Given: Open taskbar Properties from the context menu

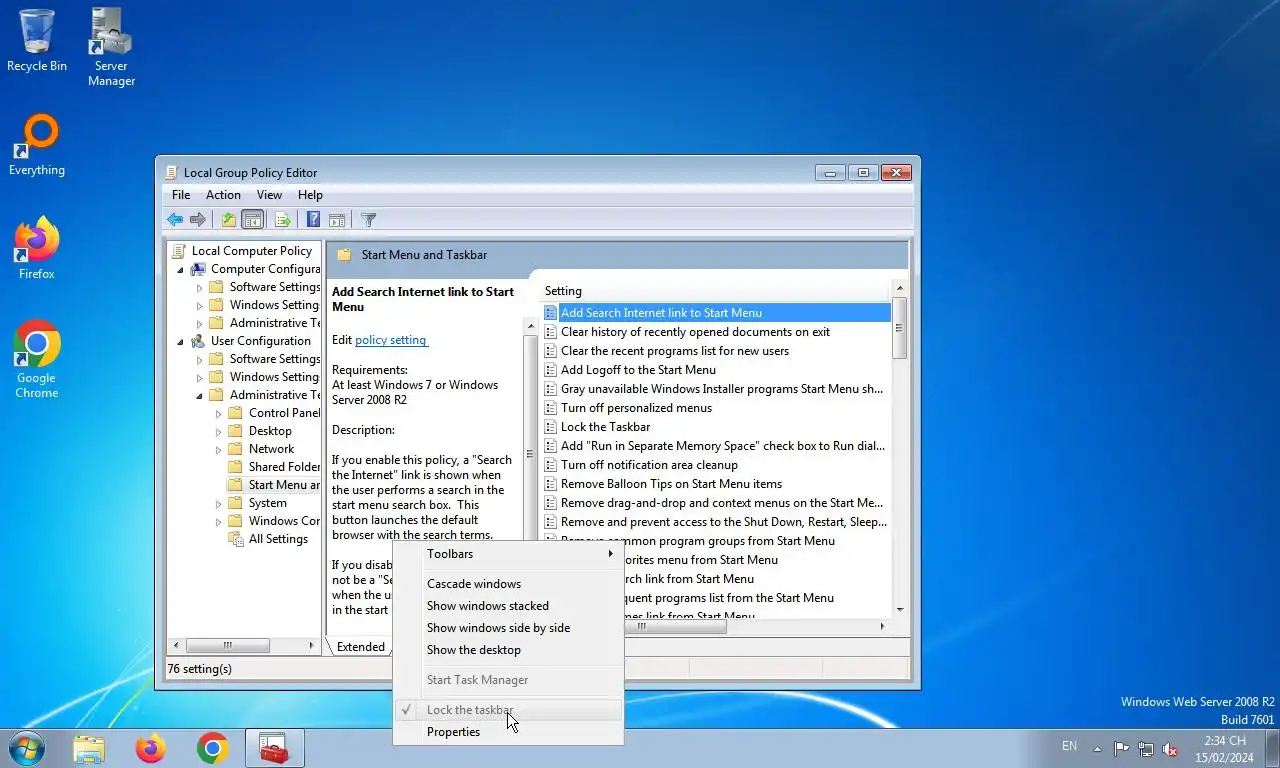Looking at the screenshot, I should click(x=507, y=732).
